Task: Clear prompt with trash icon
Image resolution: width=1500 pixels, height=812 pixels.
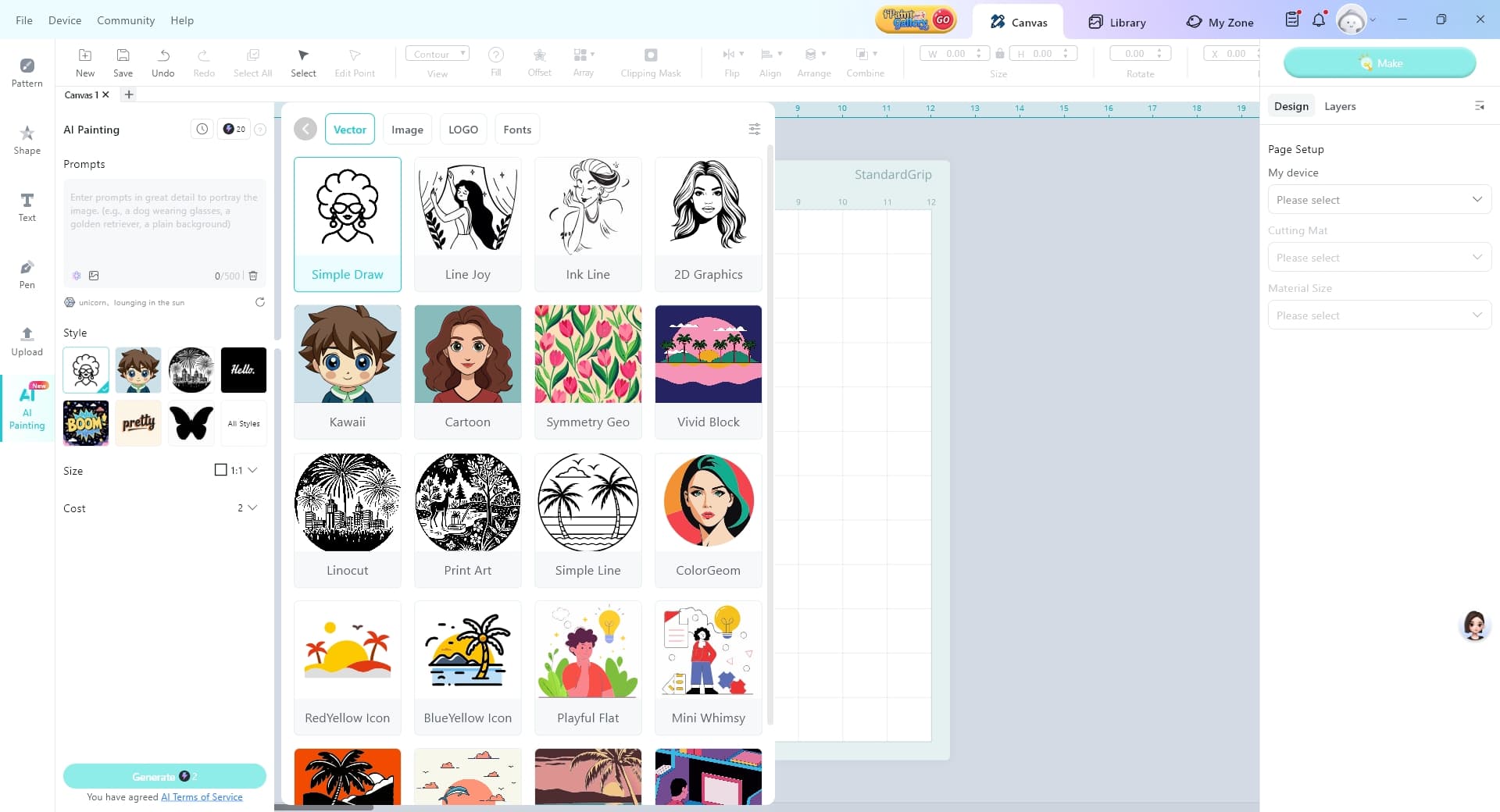Action: tap(253, 276)
